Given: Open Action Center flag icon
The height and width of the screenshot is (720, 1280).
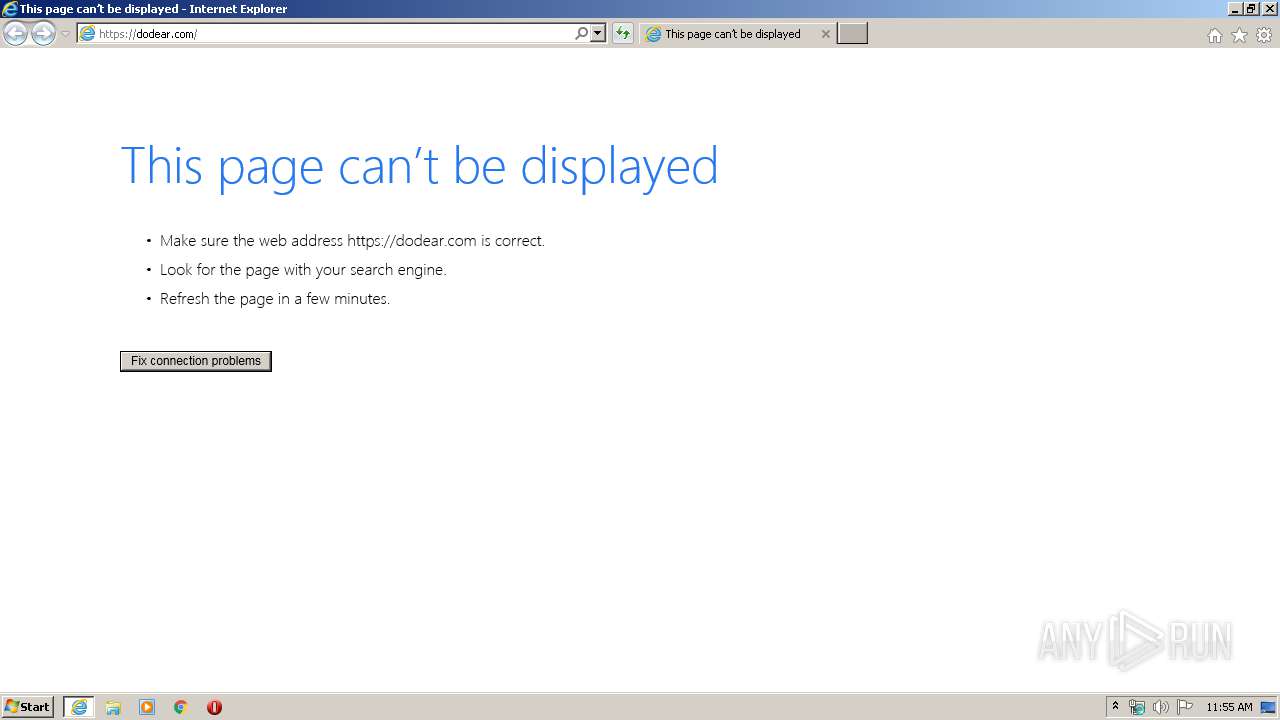Looking at the screenshot, I should click(1185, 707).
